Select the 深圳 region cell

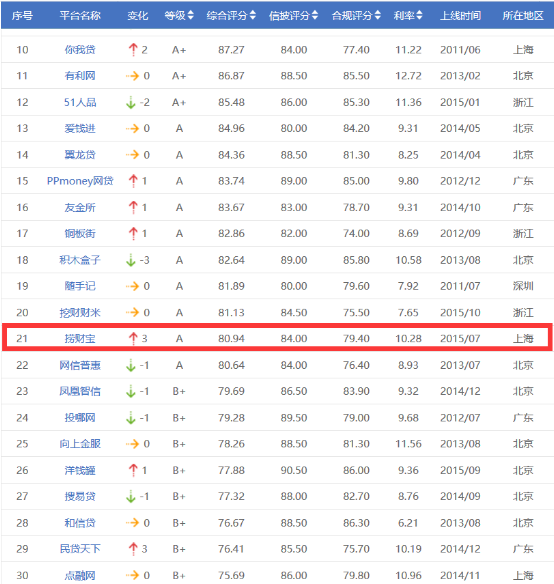pyautogui.click(x=523, y=286)
